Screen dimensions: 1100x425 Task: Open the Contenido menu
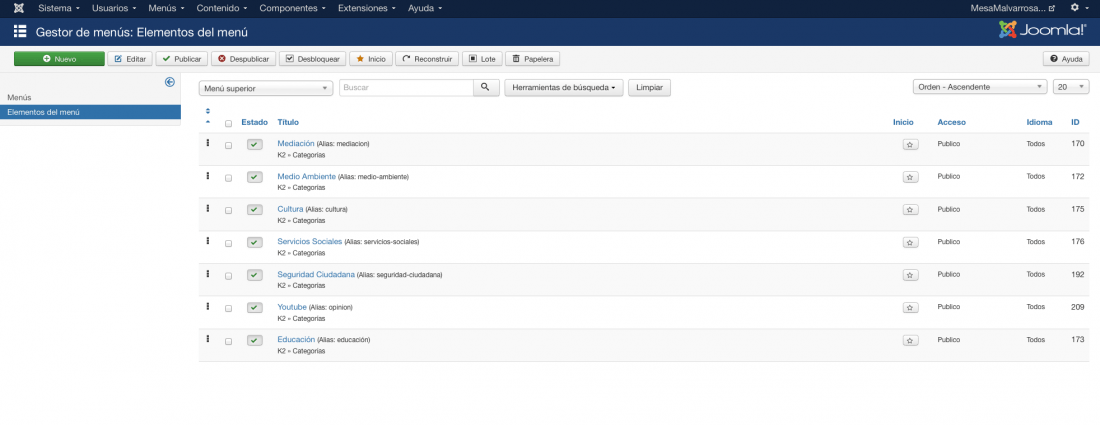click(x=222, y=8)
